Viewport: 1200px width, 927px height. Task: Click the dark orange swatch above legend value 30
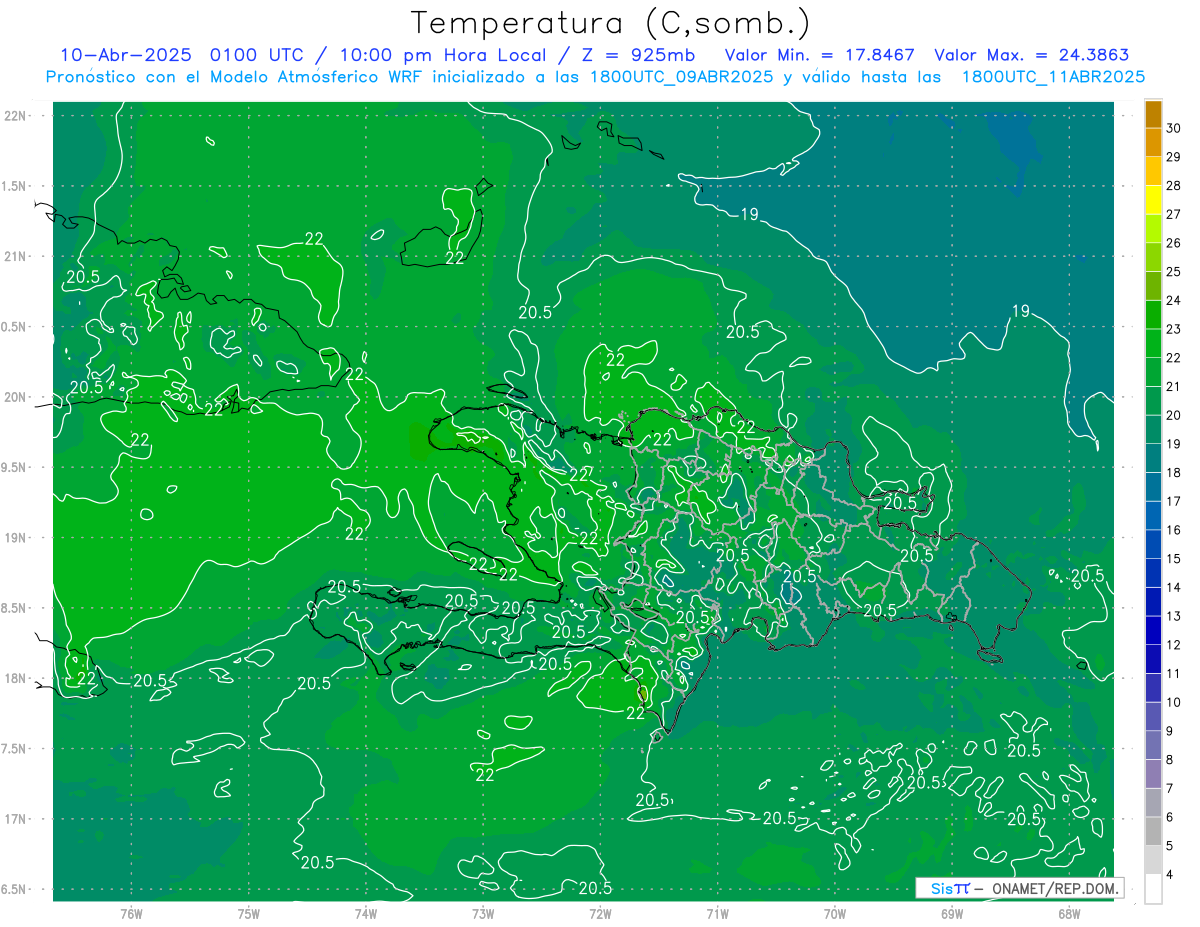1153,115
